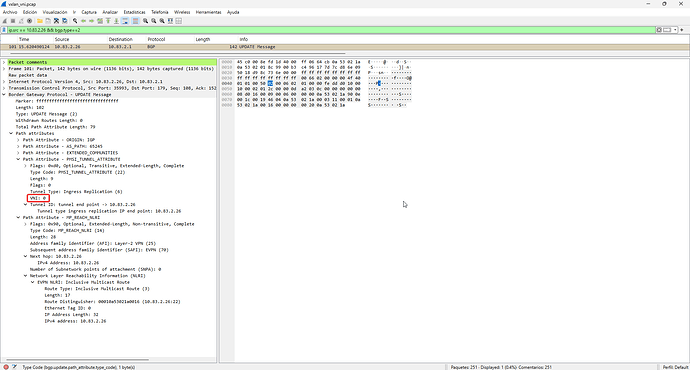Go to previous packet in history
Image resolution: width=690 pixels, height=370 pixels.
pyautogui.click(x=84, y=21)
